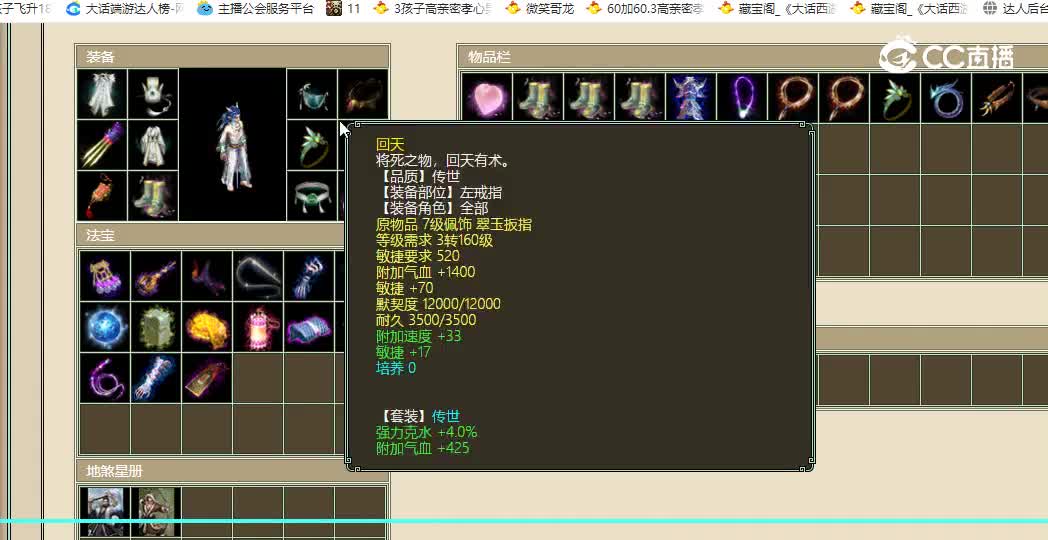The image size is (1048, 540).
Task: Click the 物品栏 panel header
Action: tap(753, 57)
